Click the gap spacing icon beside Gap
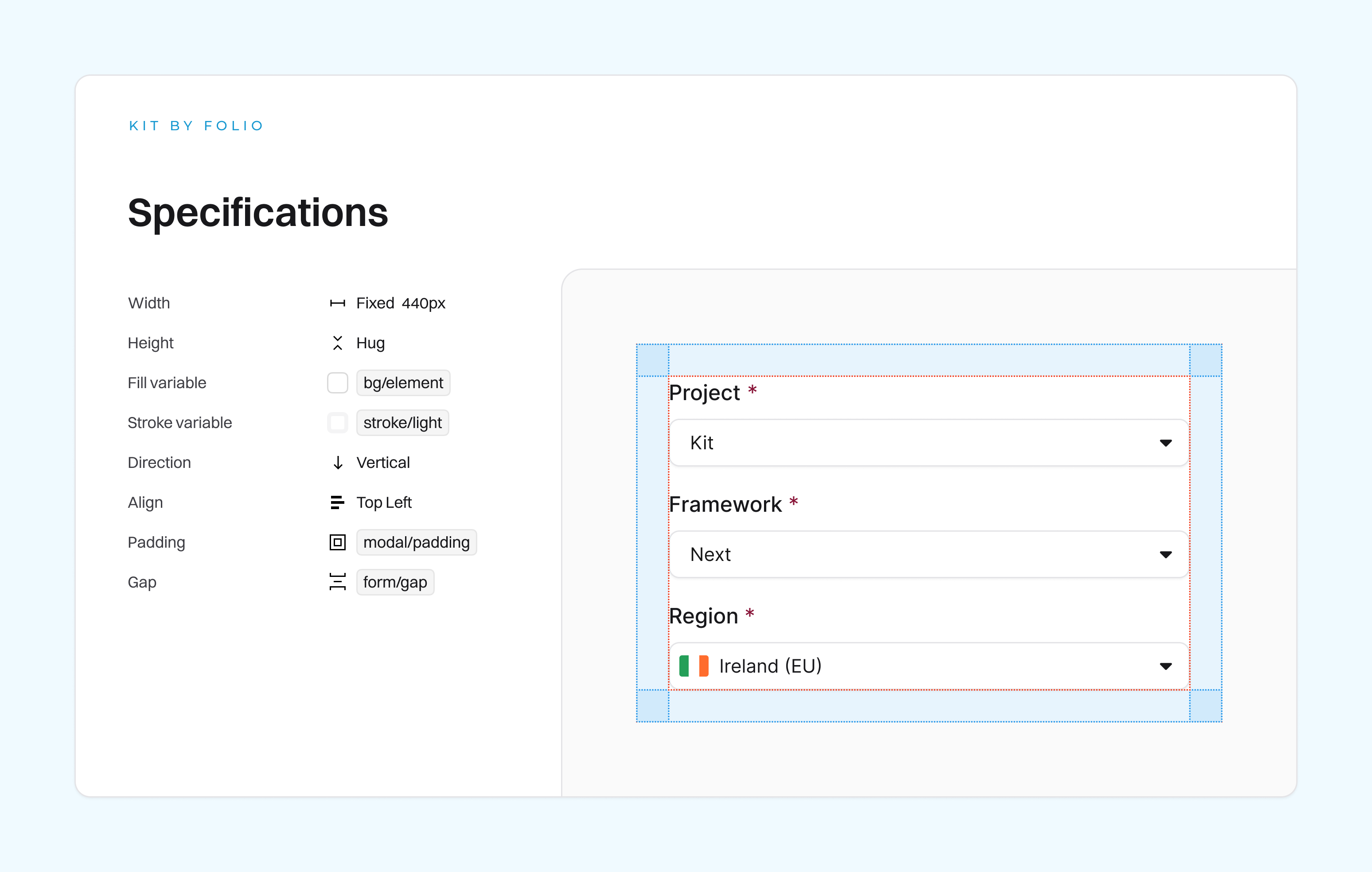Screen dimensions: 1372x872 (x=337, y=582)
